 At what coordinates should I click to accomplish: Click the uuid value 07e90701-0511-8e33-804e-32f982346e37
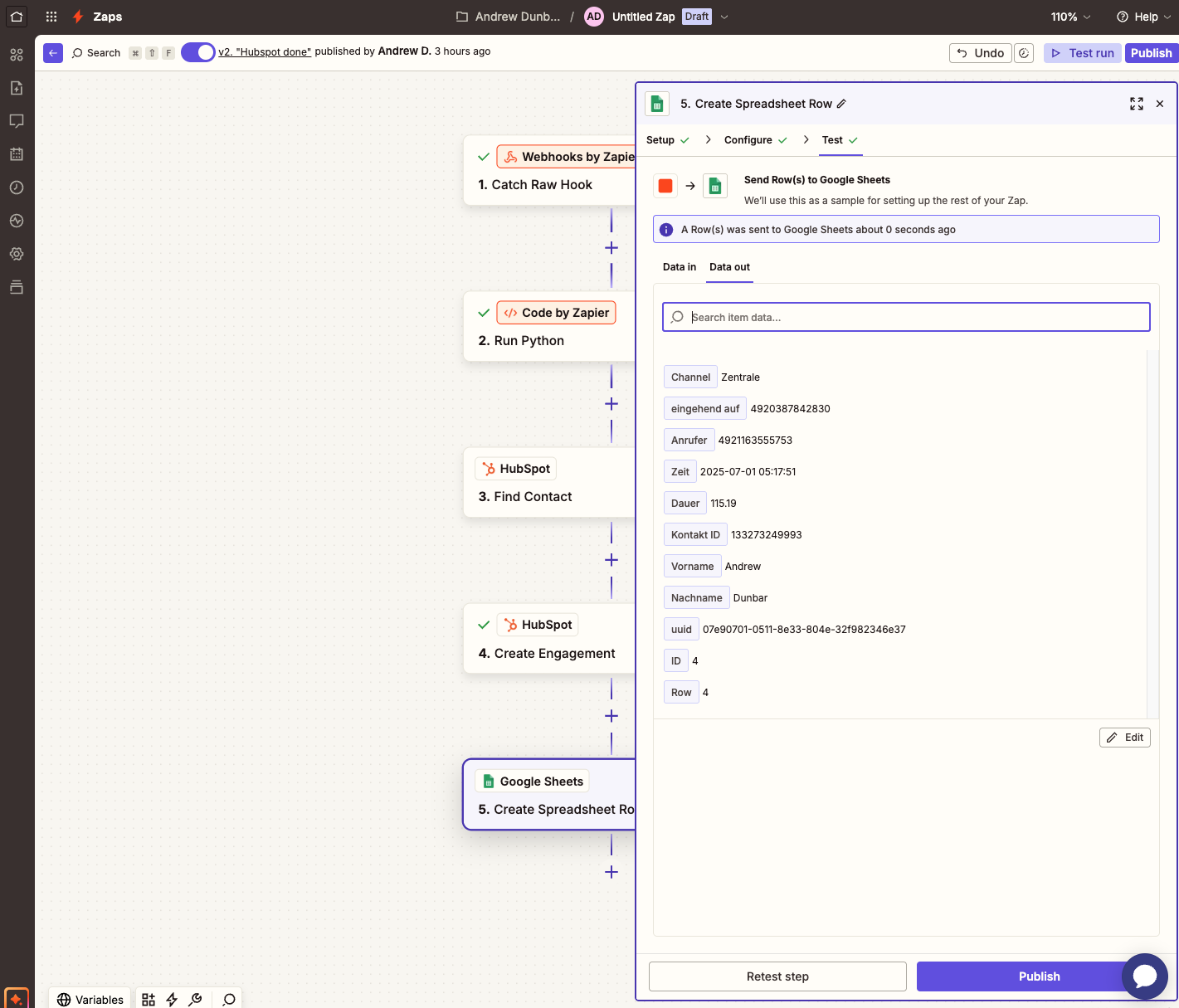click(x=804, y=630)
